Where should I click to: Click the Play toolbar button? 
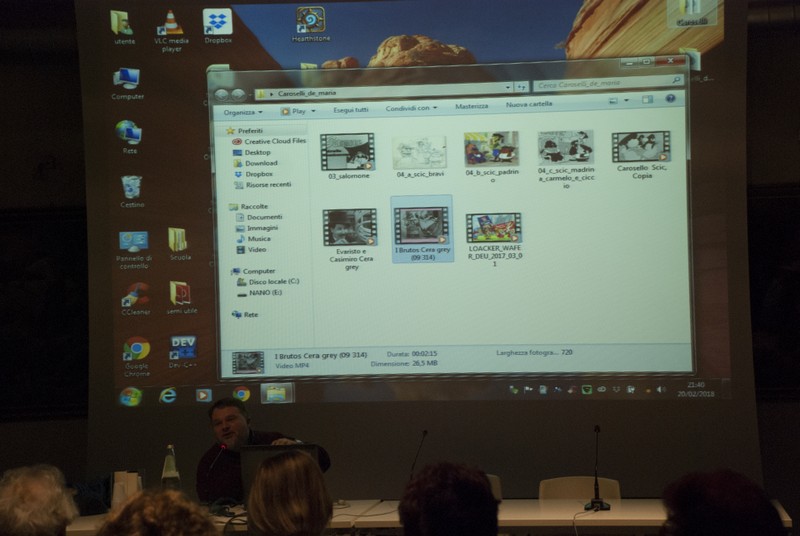click(x=293, y=111)
